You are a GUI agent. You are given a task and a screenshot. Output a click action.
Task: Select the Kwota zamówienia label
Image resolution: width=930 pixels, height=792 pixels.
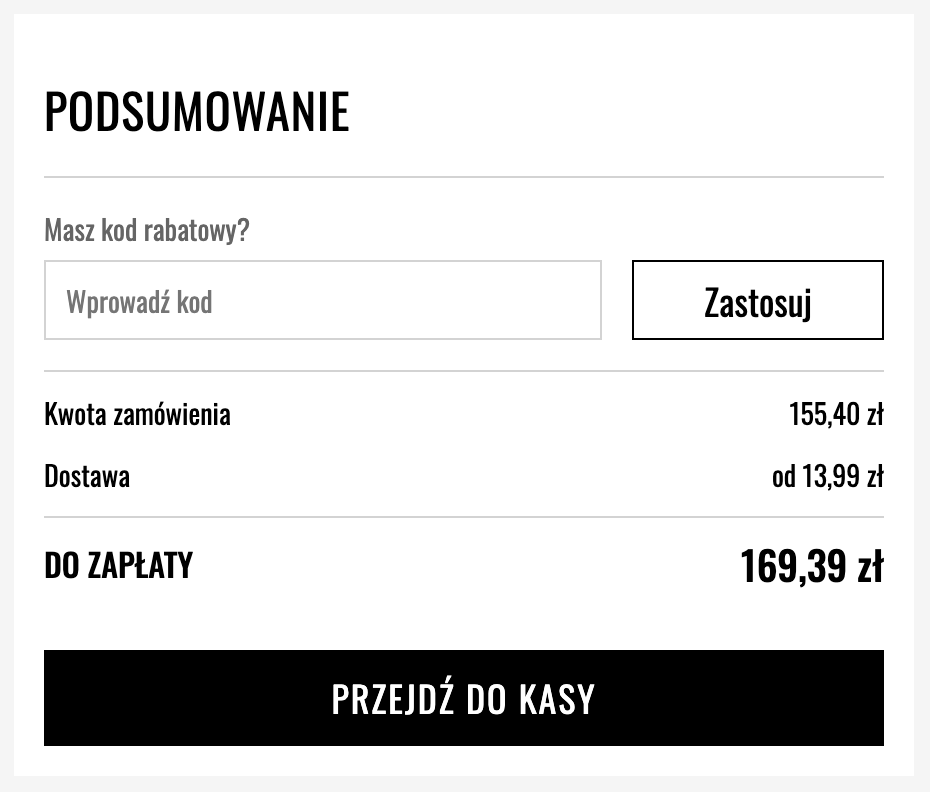[137, 414]
